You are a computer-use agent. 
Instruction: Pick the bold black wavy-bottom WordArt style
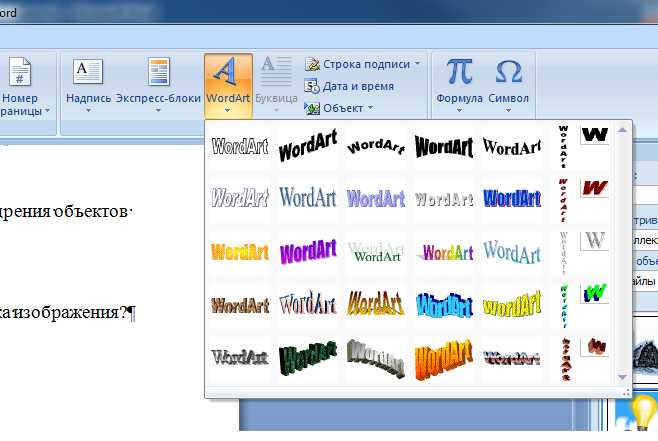[444, 147]
